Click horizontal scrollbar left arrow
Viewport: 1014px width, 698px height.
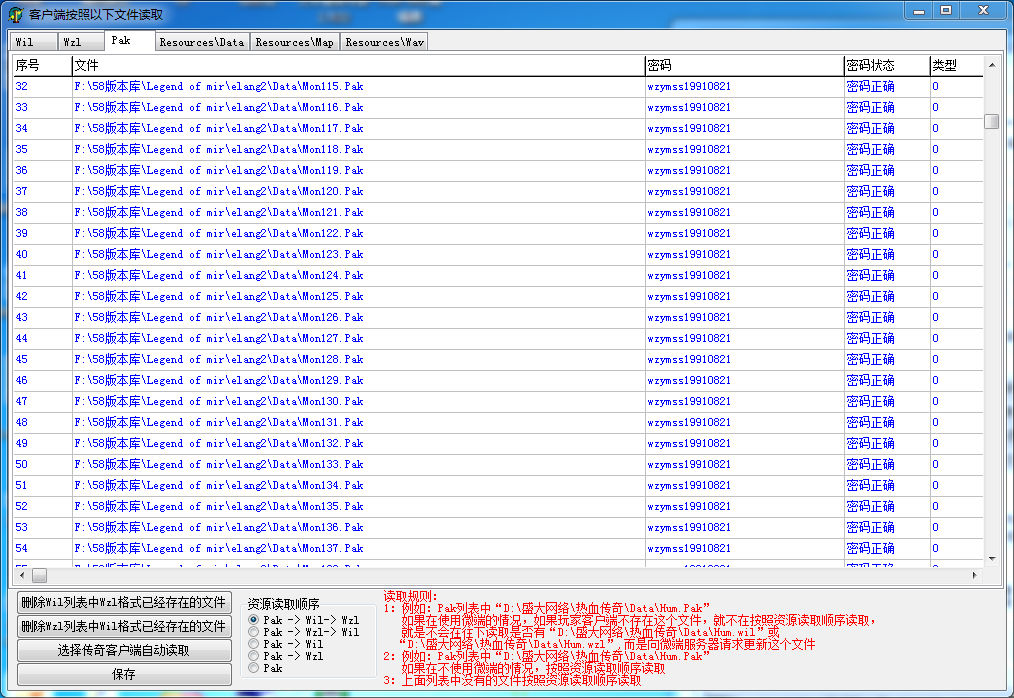coord(22,575)
